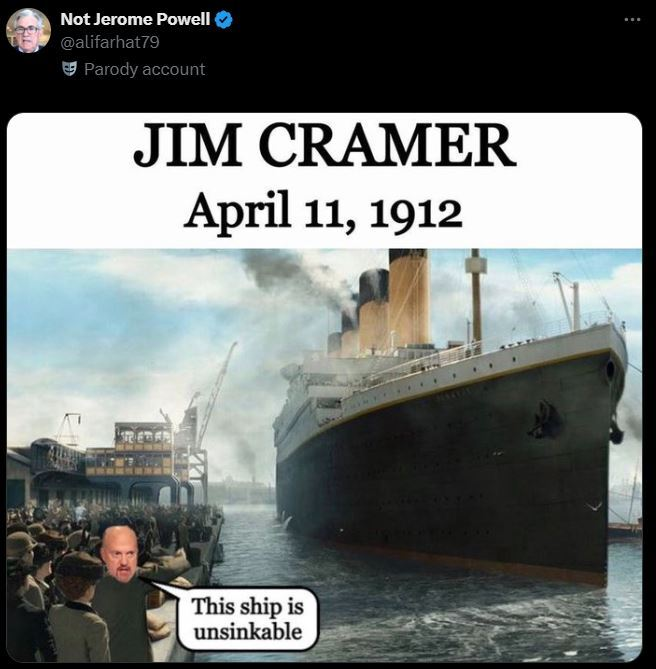Click the JIM CRAMER headline text

tap(325, 145)
